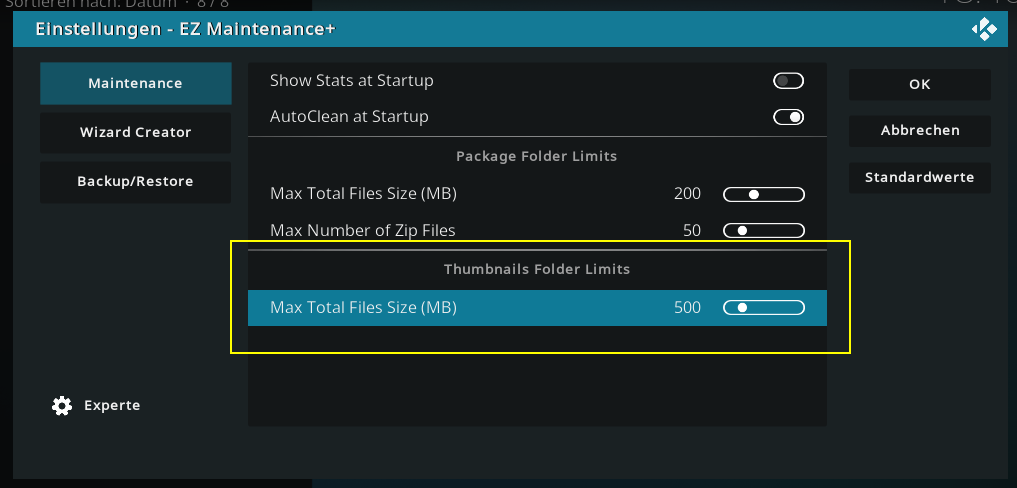Switch to Wizard Creator tab
The width and height of the screenshot is (1017, 488).
click(x=136, y=133)
